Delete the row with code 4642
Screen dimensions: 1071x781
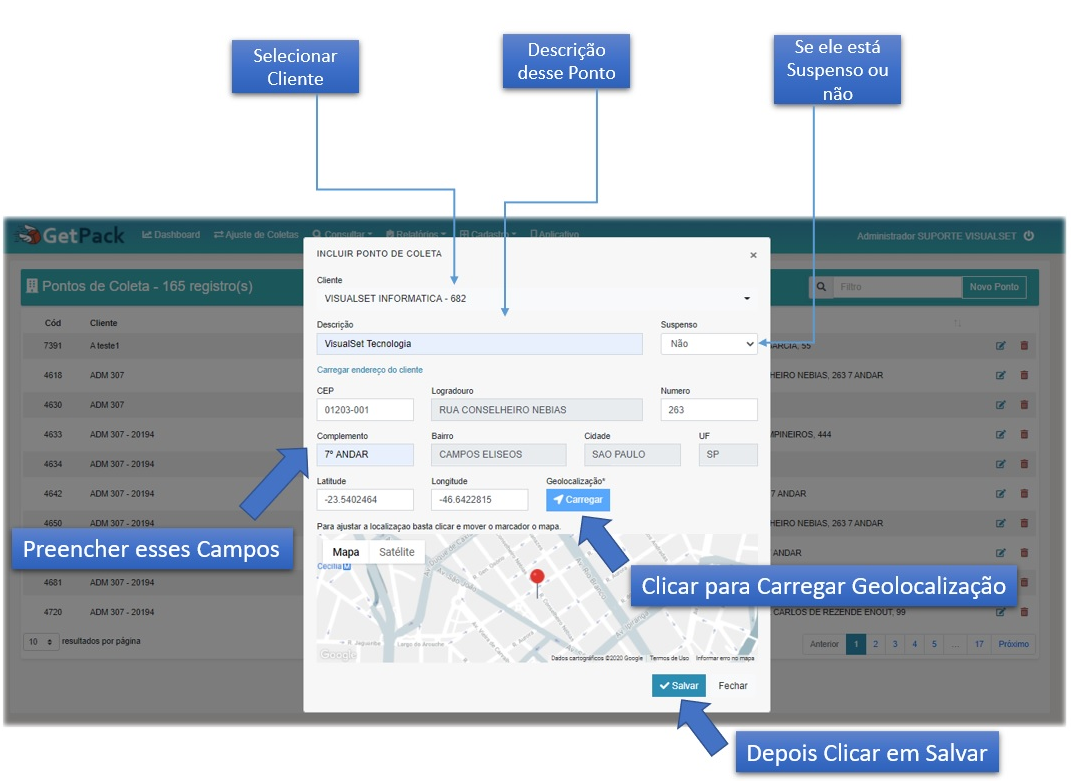1024,493
